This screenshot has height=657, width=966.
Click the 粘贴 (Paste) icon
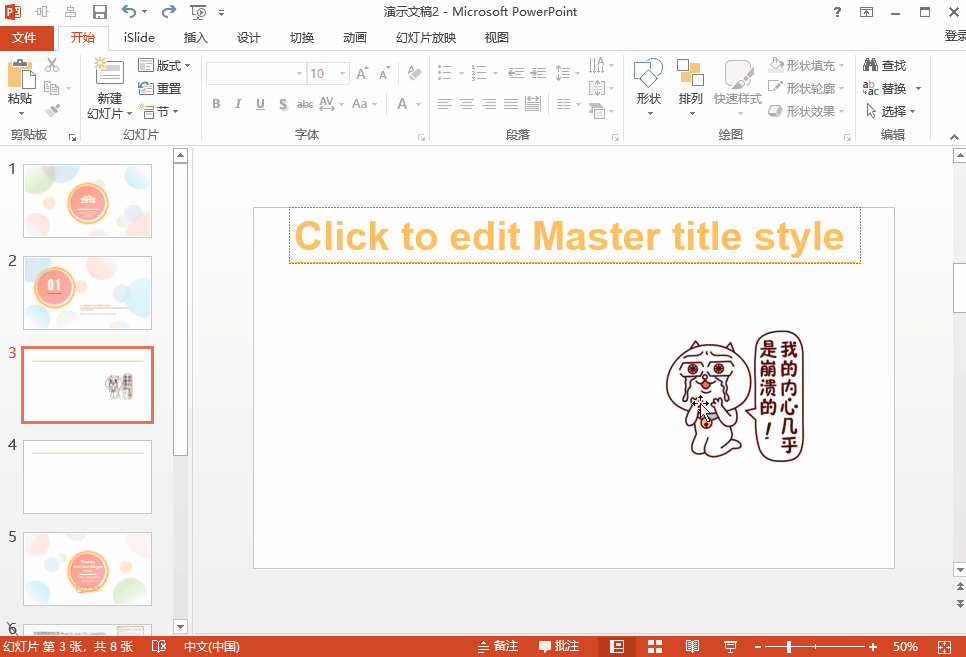pos(20,75)
